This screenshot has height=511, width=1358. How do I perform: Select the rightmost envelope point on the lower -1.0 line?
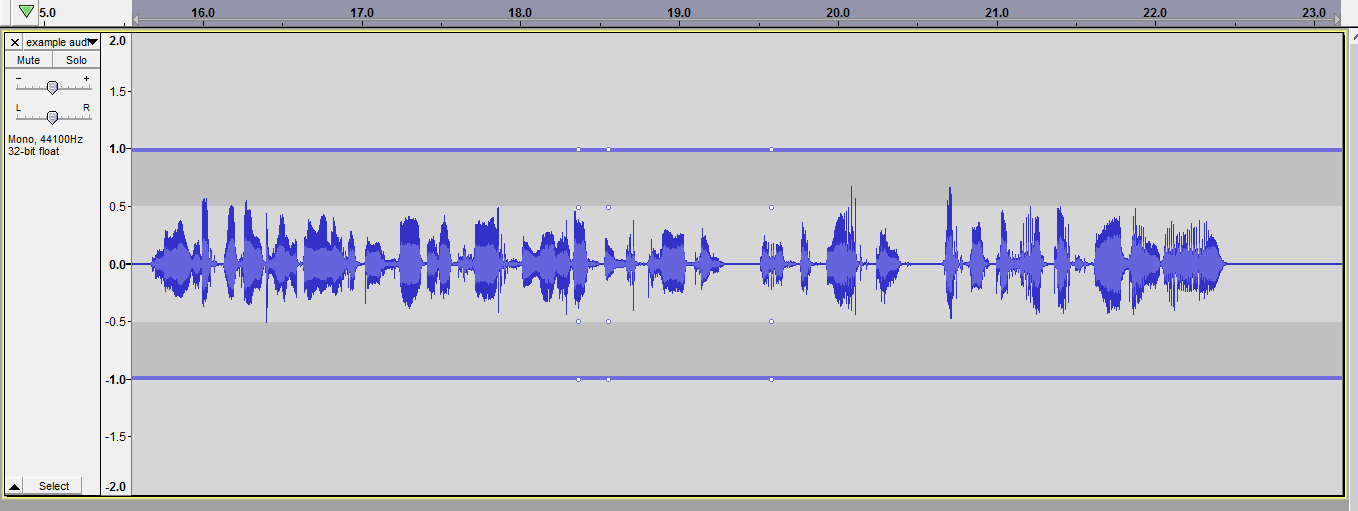click(771, 379)
